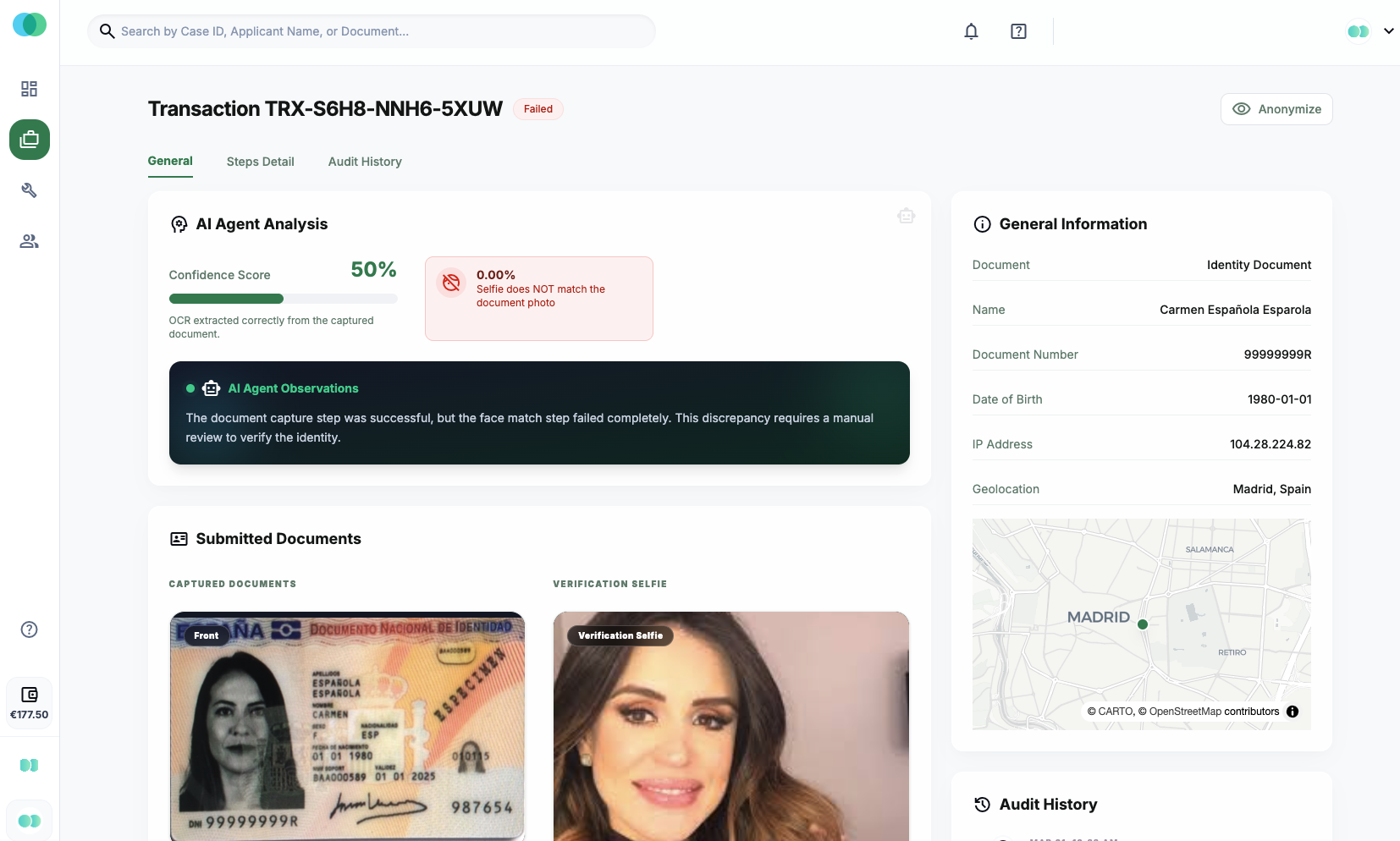1400x841 pixels.
Task: Select the document number 99999999R
Action: 1277,355
